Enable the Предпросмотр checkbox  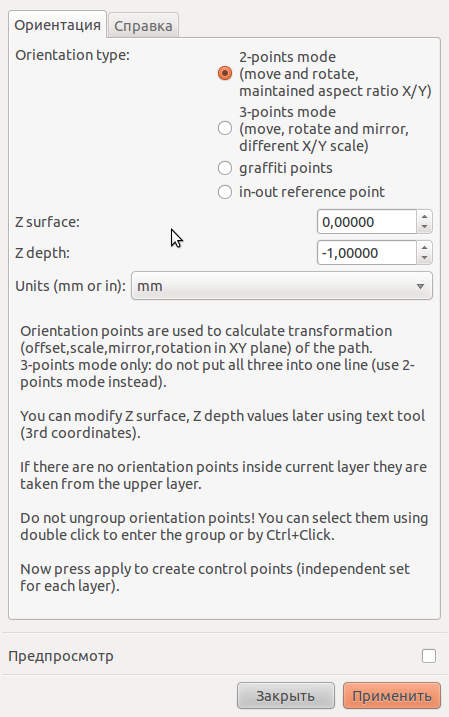tap(429, 656)
